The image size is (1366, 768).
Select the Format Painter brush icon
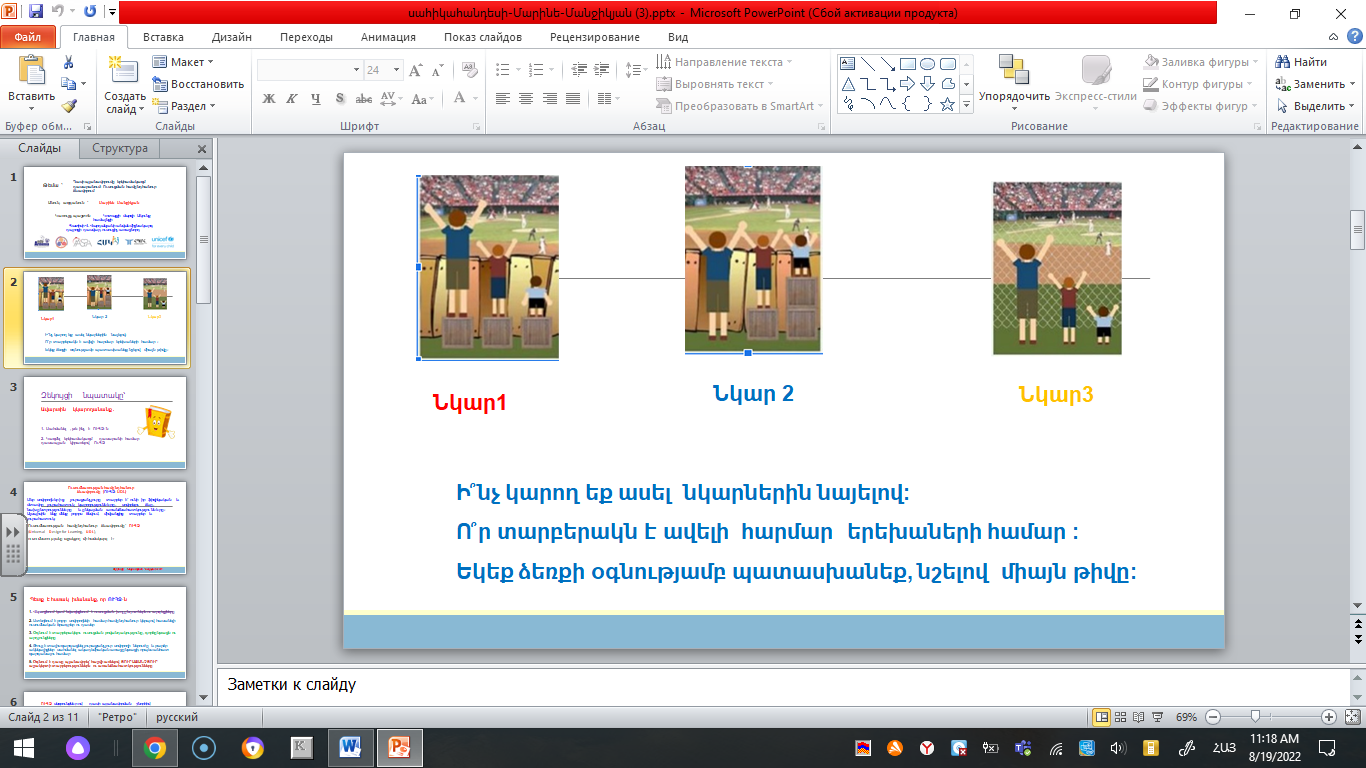[x=68, y=106]
